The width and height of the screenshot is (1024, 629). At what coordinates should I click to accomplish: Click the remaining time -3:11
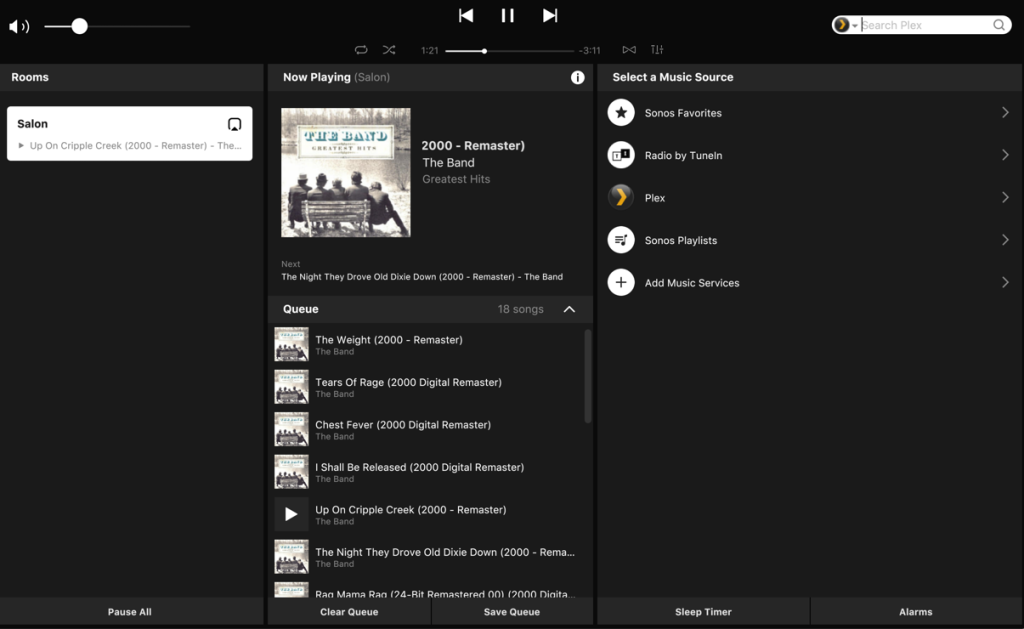590,50
